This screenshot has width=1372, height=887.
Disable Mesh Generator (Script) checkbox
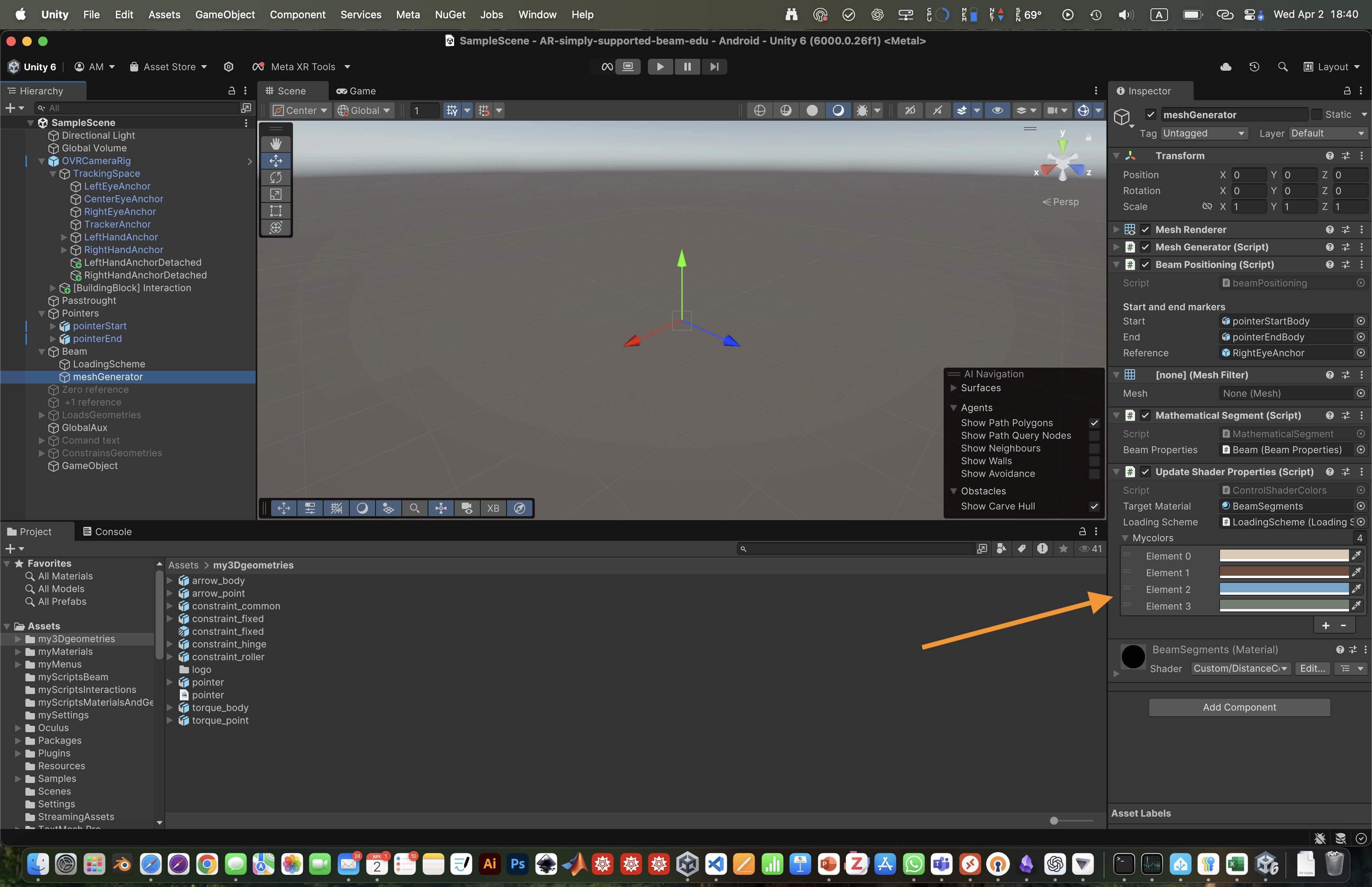(1145, 247)
